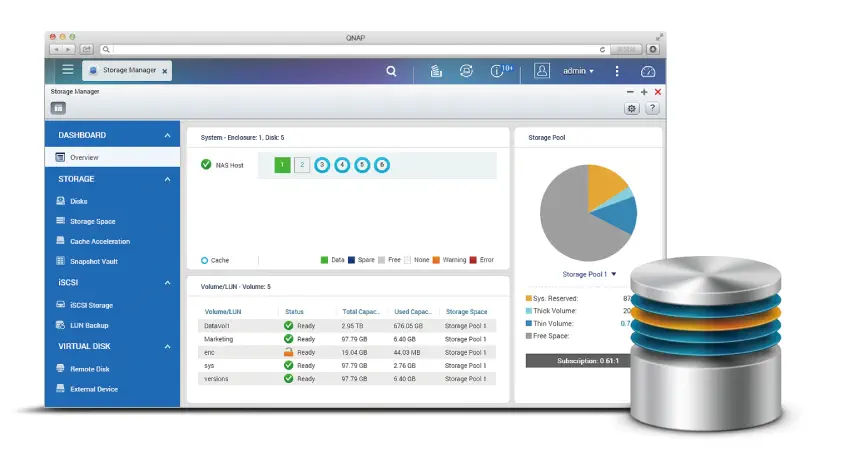Collapse the iSCSI section
Viewport: 844px width, 450px height.
tap(167, 283)
